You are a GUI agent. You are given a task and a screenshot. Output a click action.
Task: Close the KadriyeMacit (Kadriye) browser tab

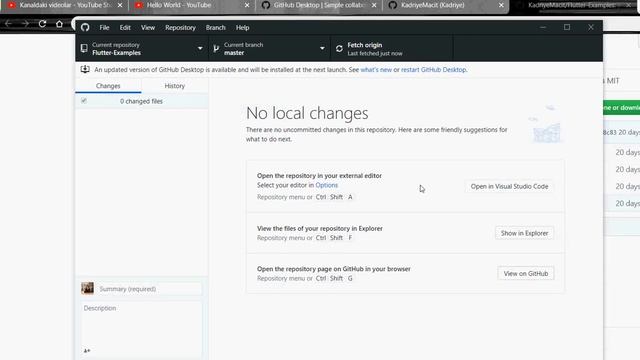[x=501, y=5]
